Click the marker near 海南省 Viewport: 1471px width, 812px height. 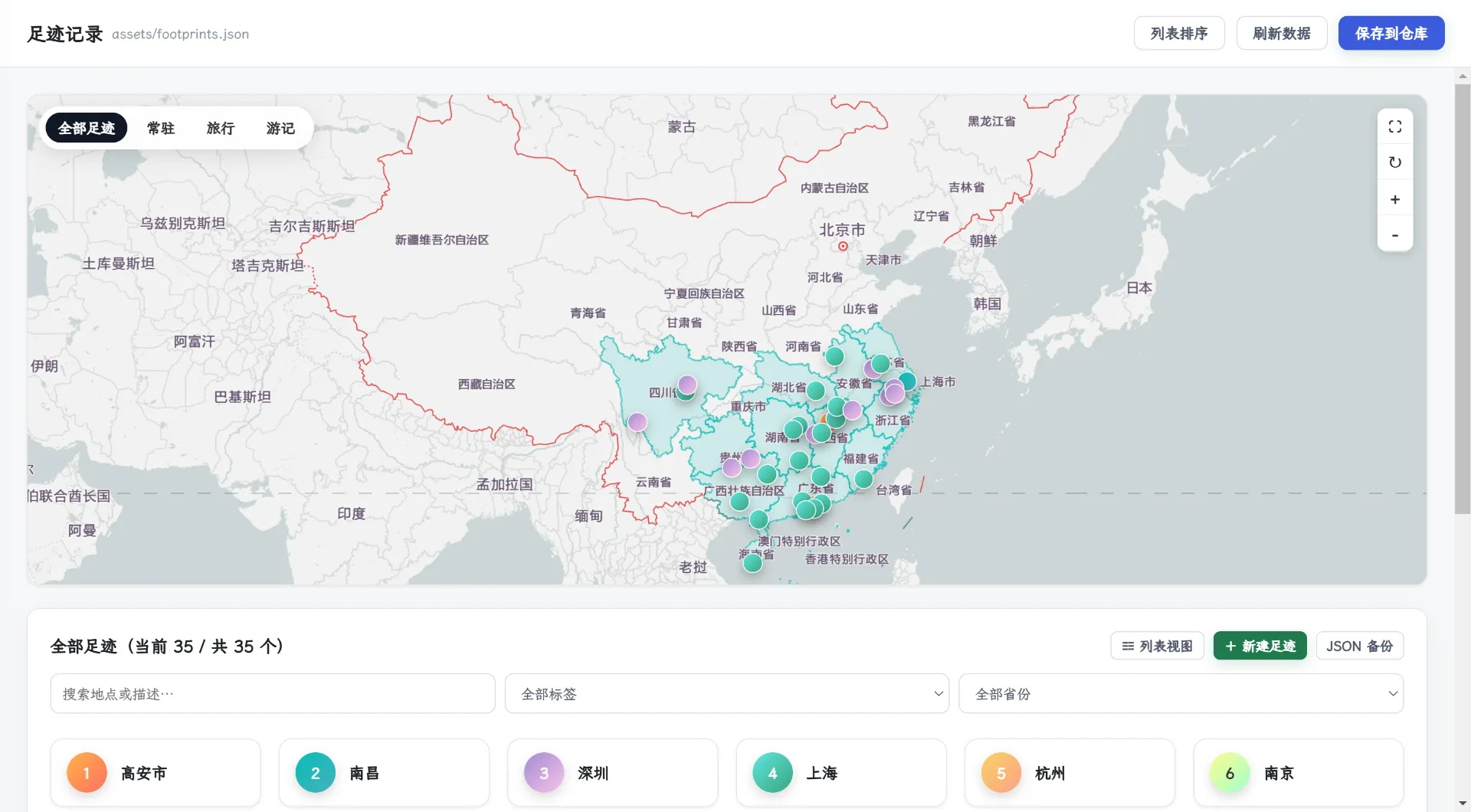752,563
